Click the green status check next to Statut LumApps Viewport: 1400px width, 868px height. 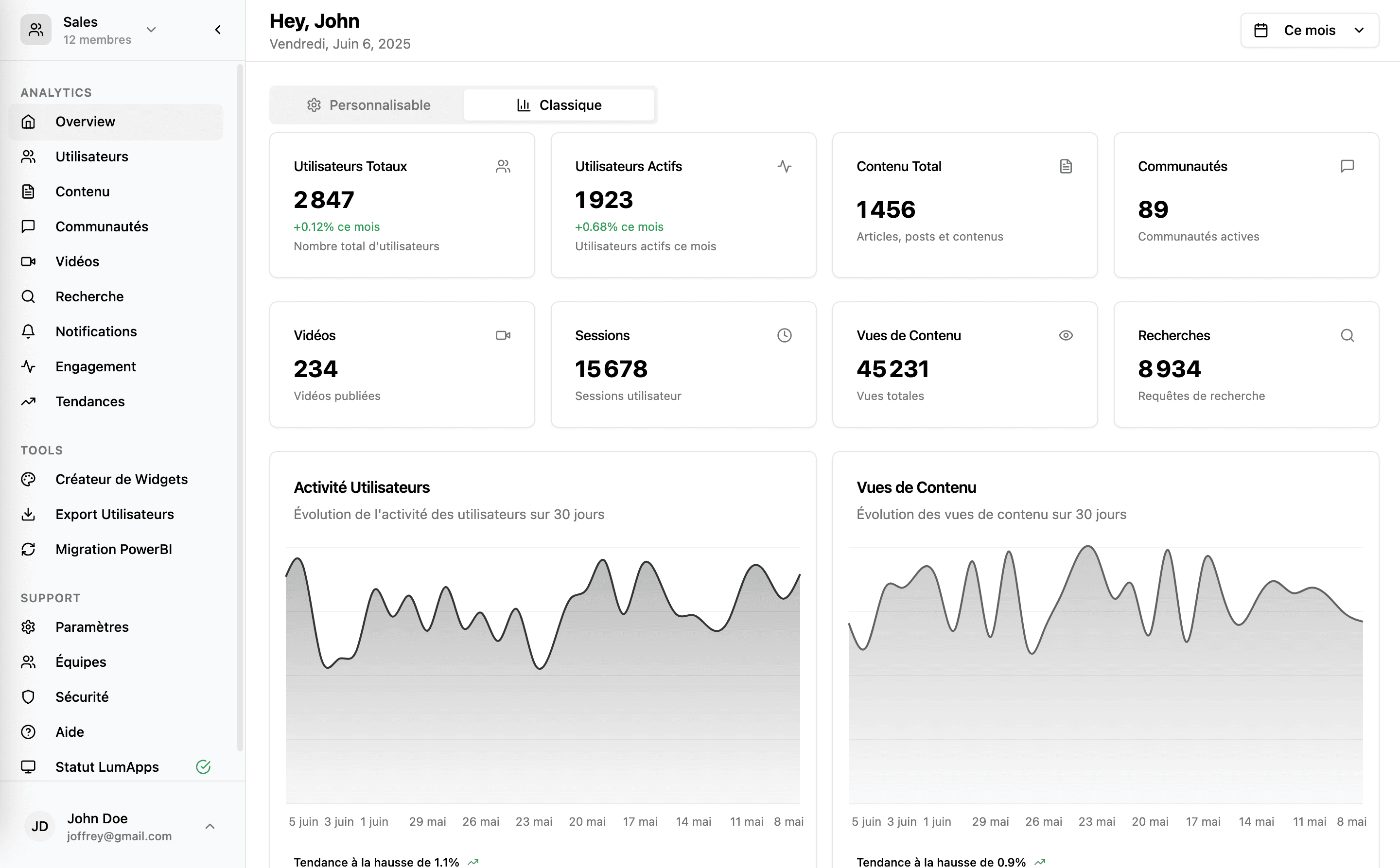click(203, 766)
